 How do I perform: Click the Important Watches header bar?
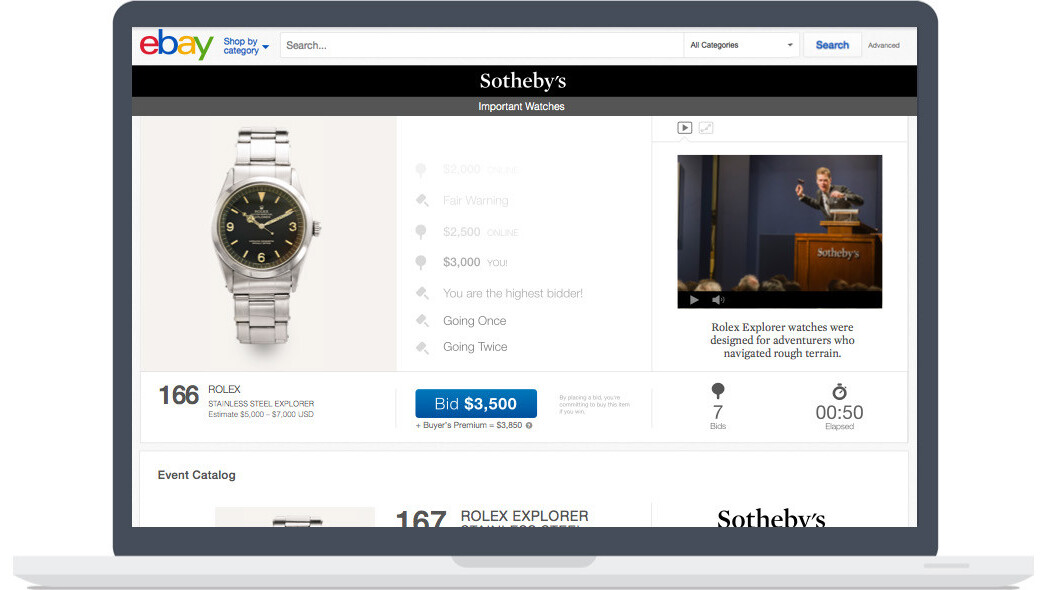click(x=522, y=106)
